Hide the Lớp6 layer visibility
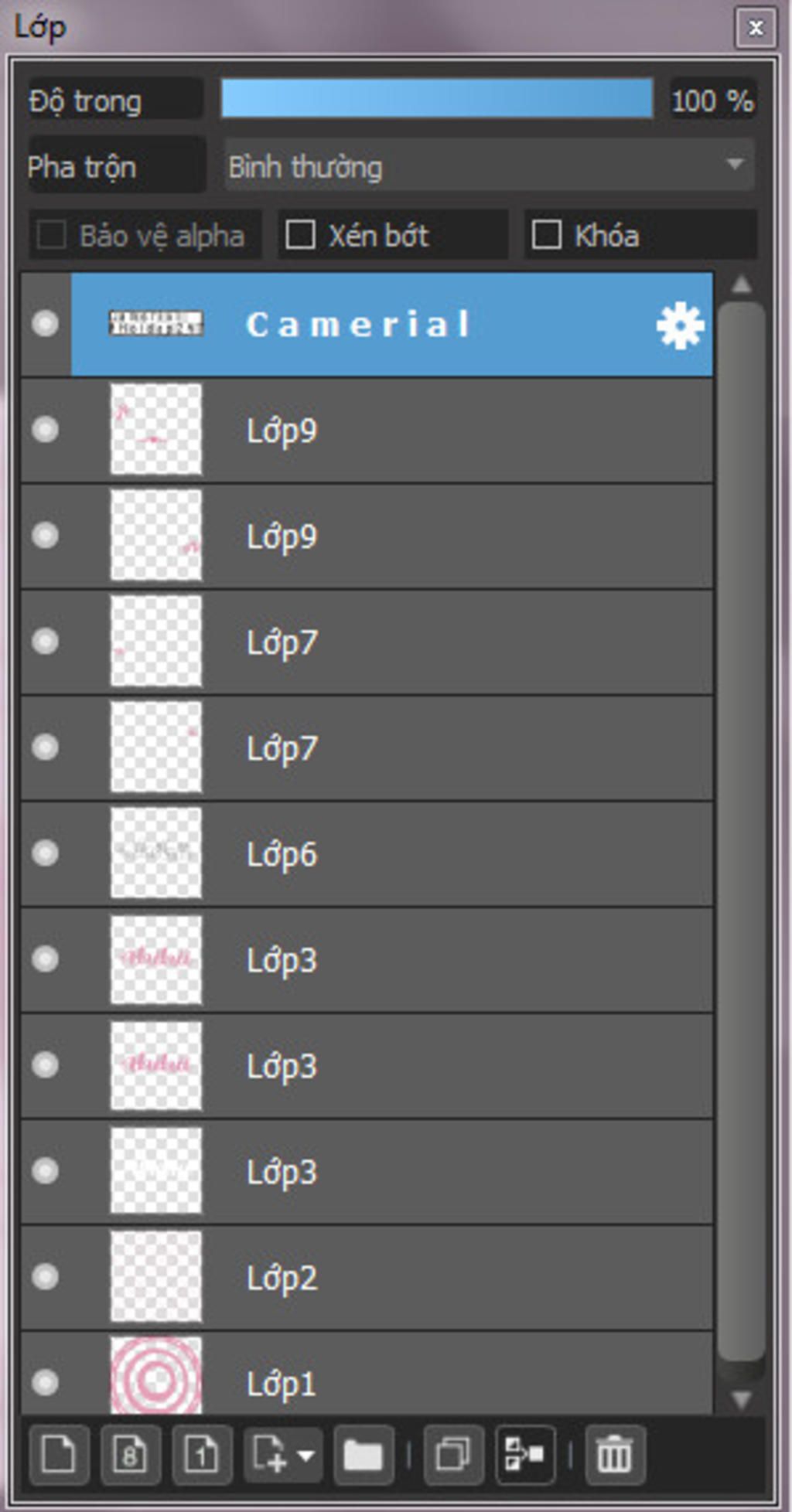 click(45, 853)
